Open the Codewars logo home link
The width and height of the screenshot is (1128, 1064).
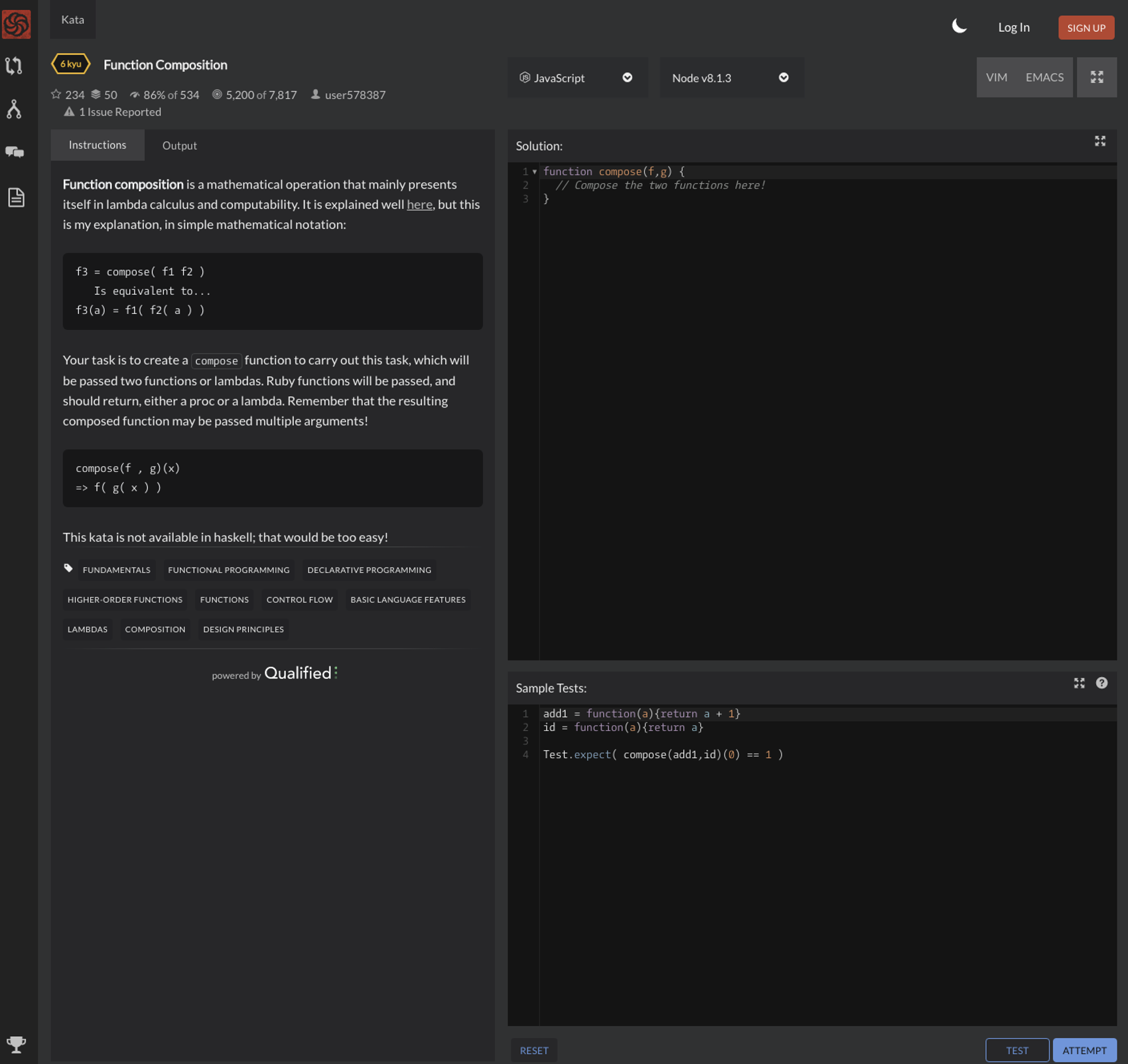coord(17,24)
